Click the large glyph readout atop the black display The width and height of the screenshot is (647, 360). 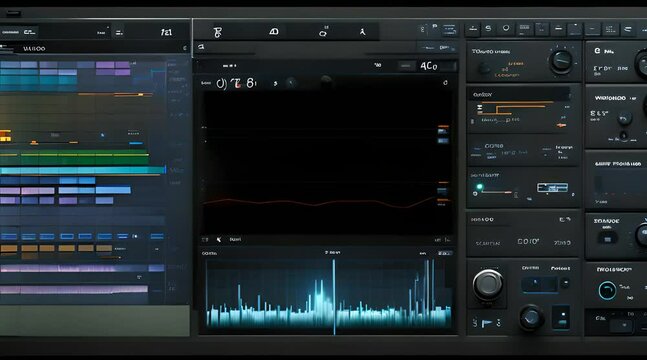237,83
